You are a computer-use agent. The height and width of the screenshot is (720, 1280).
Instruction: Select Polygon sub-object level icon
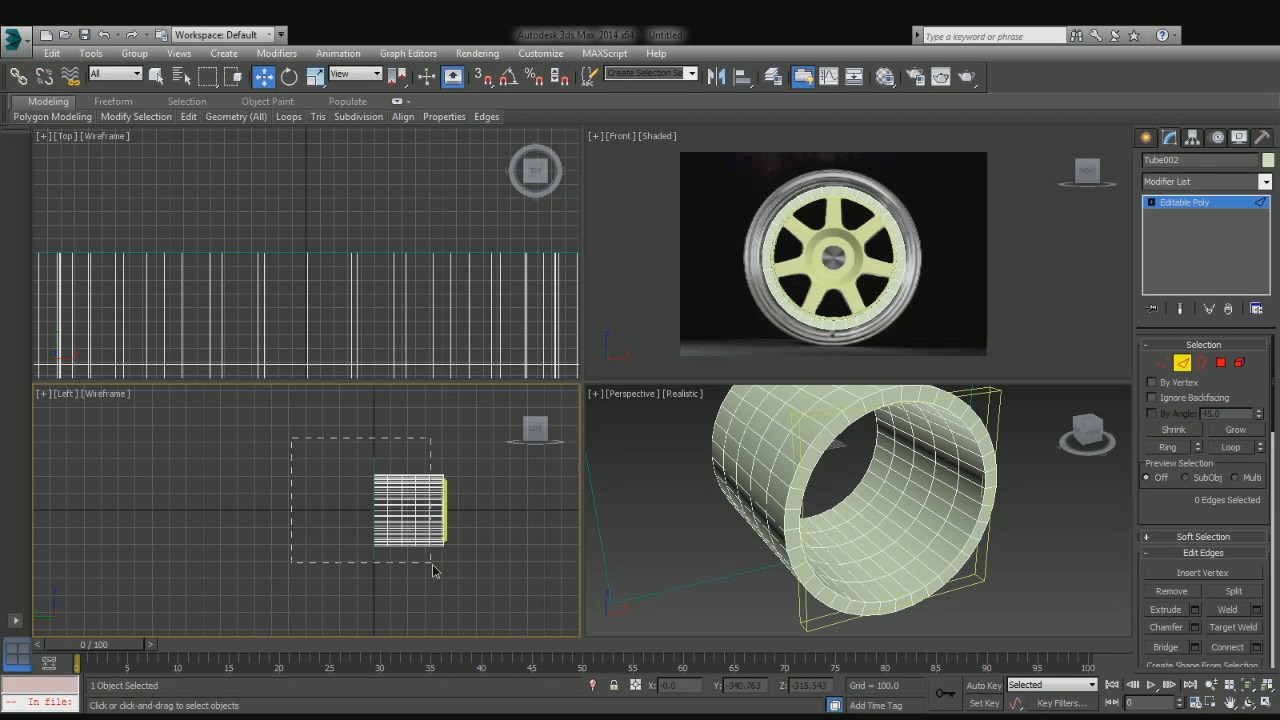click(1220, 363)
